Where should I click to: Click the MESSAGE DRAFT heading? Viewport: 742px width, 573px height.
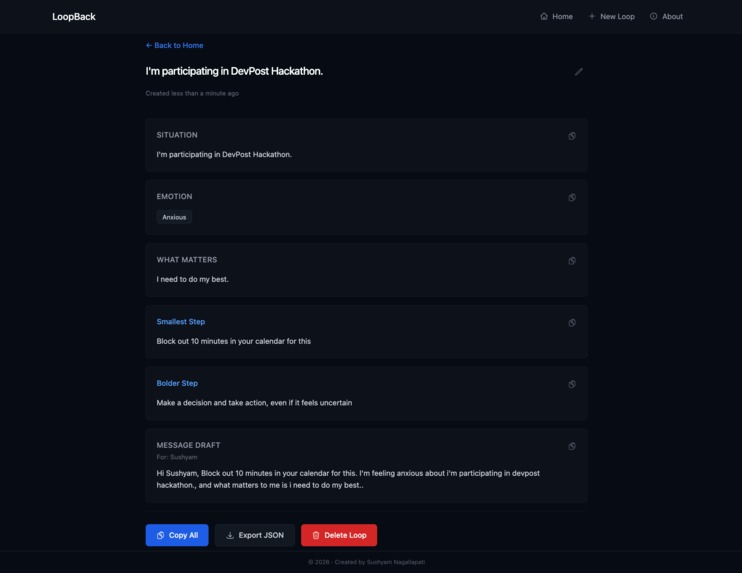(188, 445)
